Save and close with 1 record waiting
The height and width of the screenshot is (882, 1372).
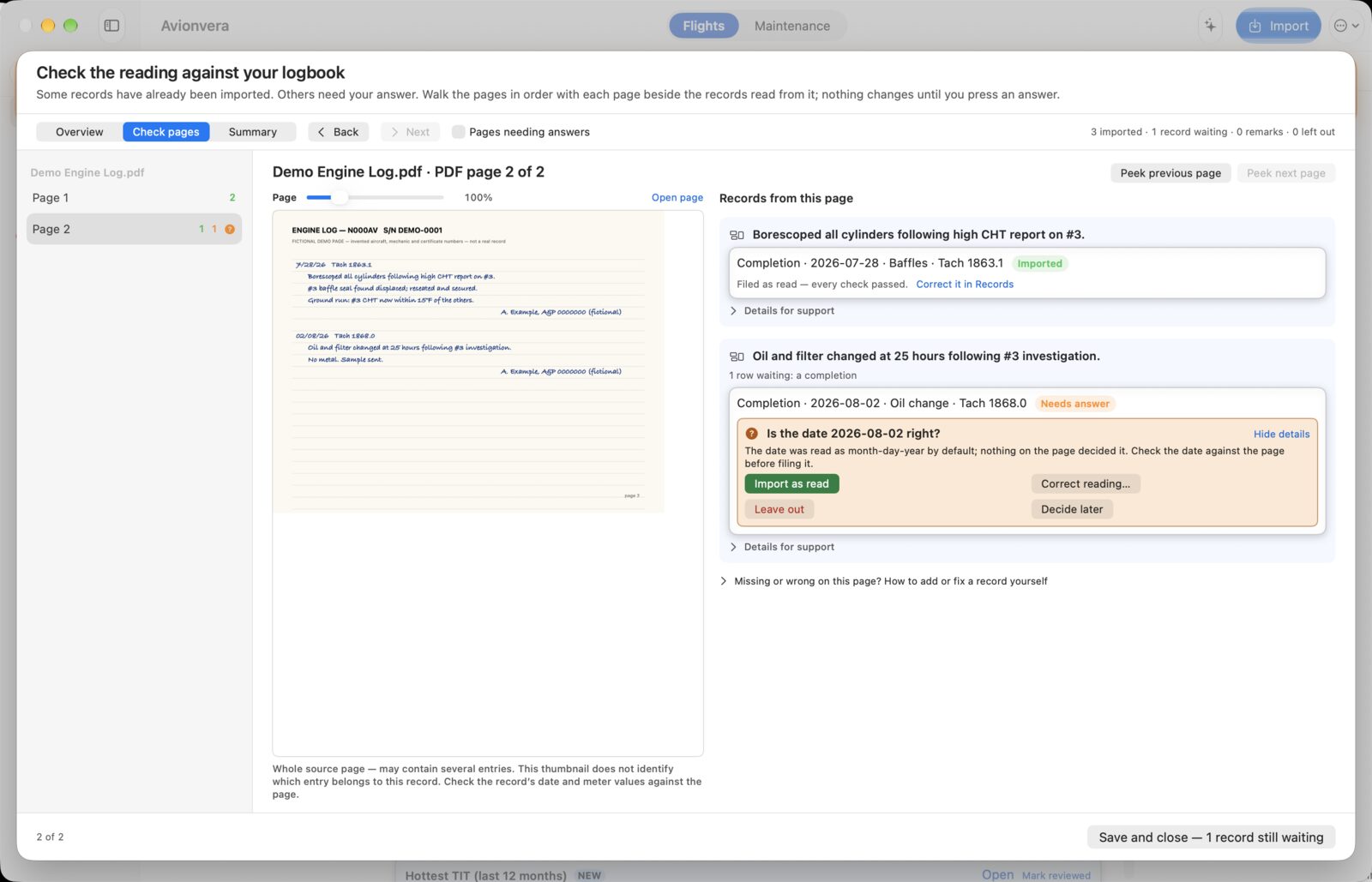point(1211,837)
